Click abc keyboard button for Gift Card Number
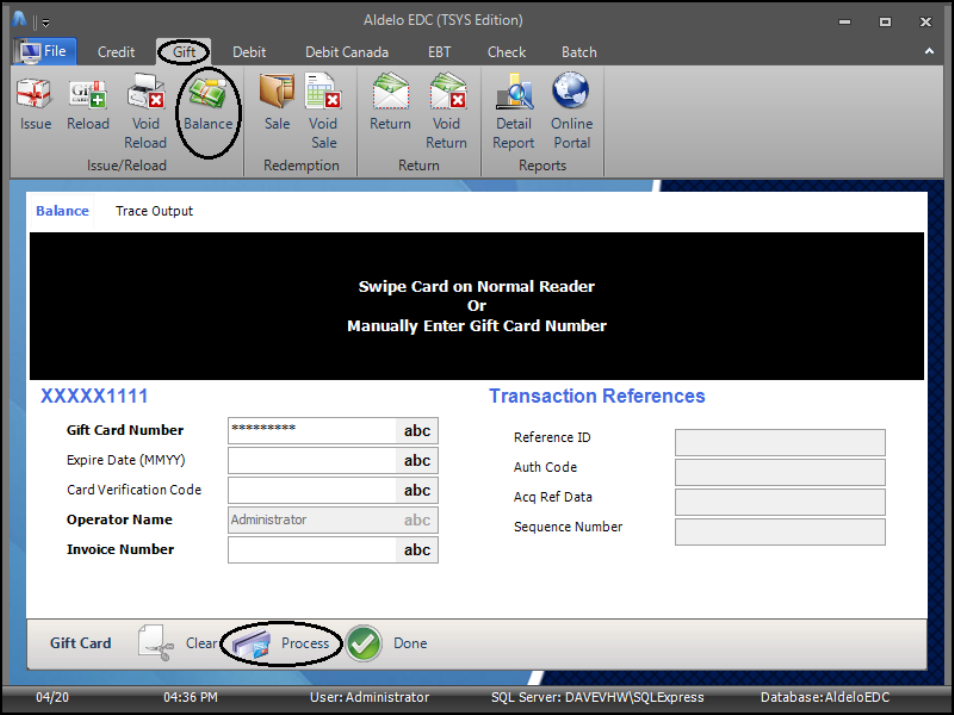The image size is (954, 715). click(417, 430)
